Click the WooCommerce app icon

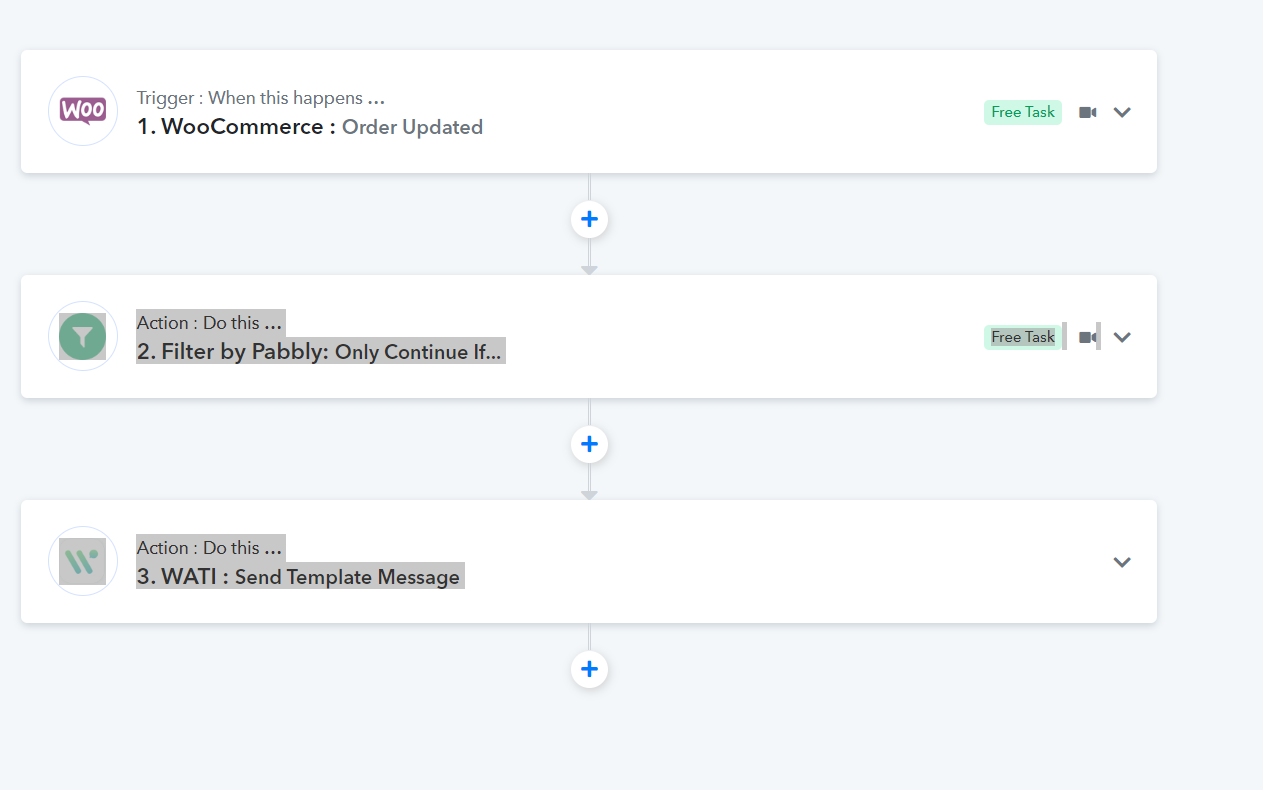pyautogui.click(x=83, y=111)
